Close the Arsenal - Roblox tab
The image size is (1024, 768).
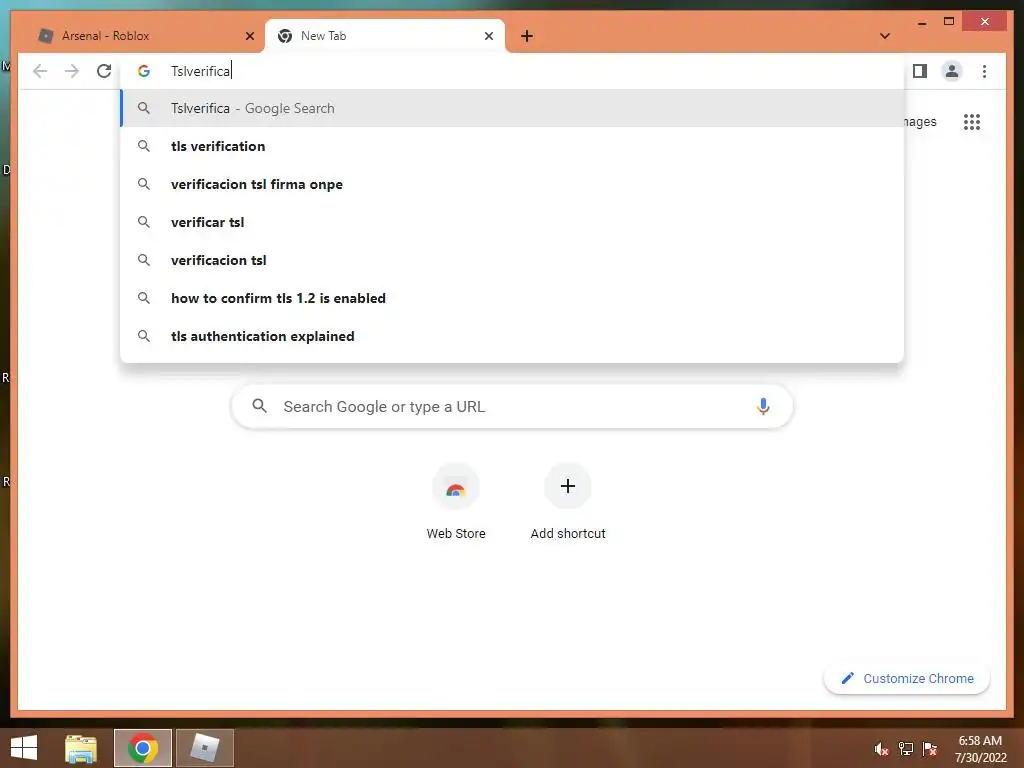pyautogui.click(x=249, y=36)
